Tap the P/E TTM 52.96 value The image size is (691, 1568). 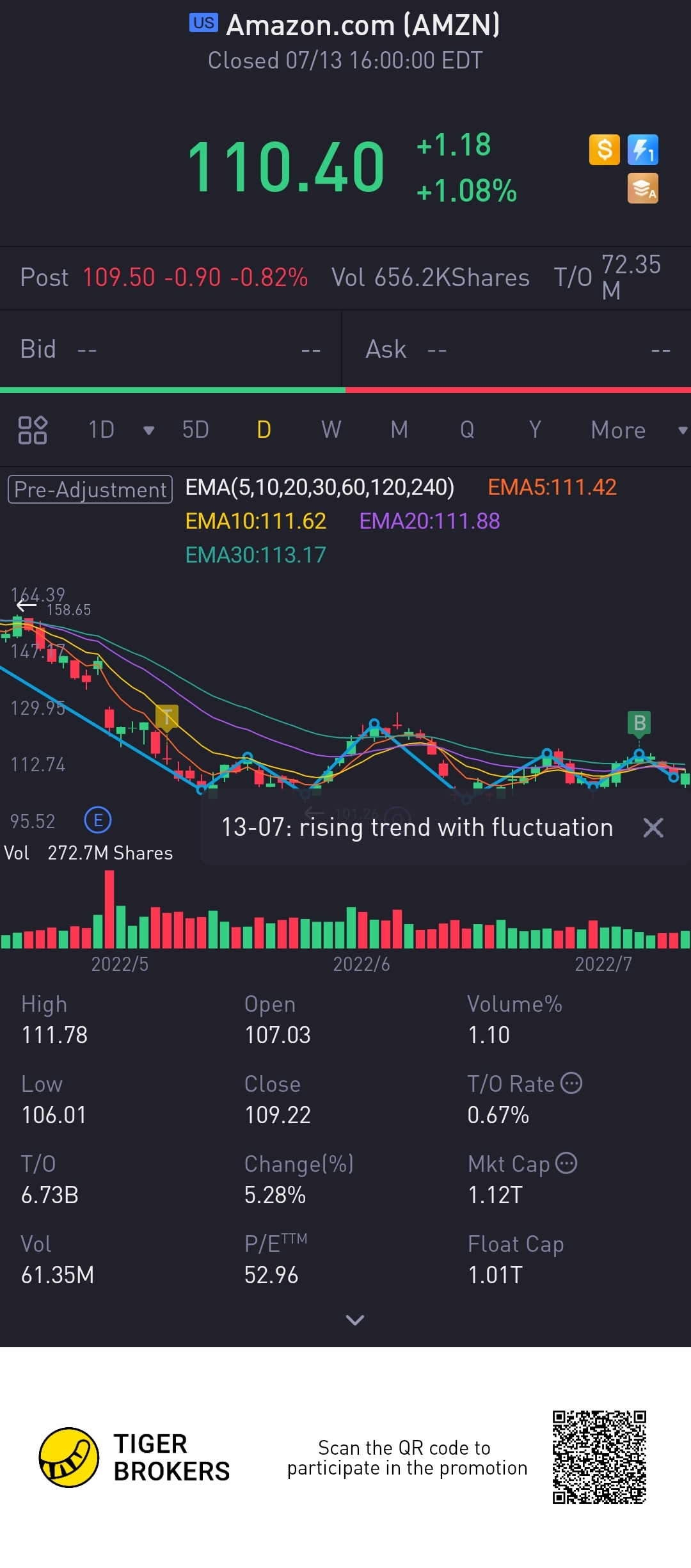click(x=271, y=1275)
